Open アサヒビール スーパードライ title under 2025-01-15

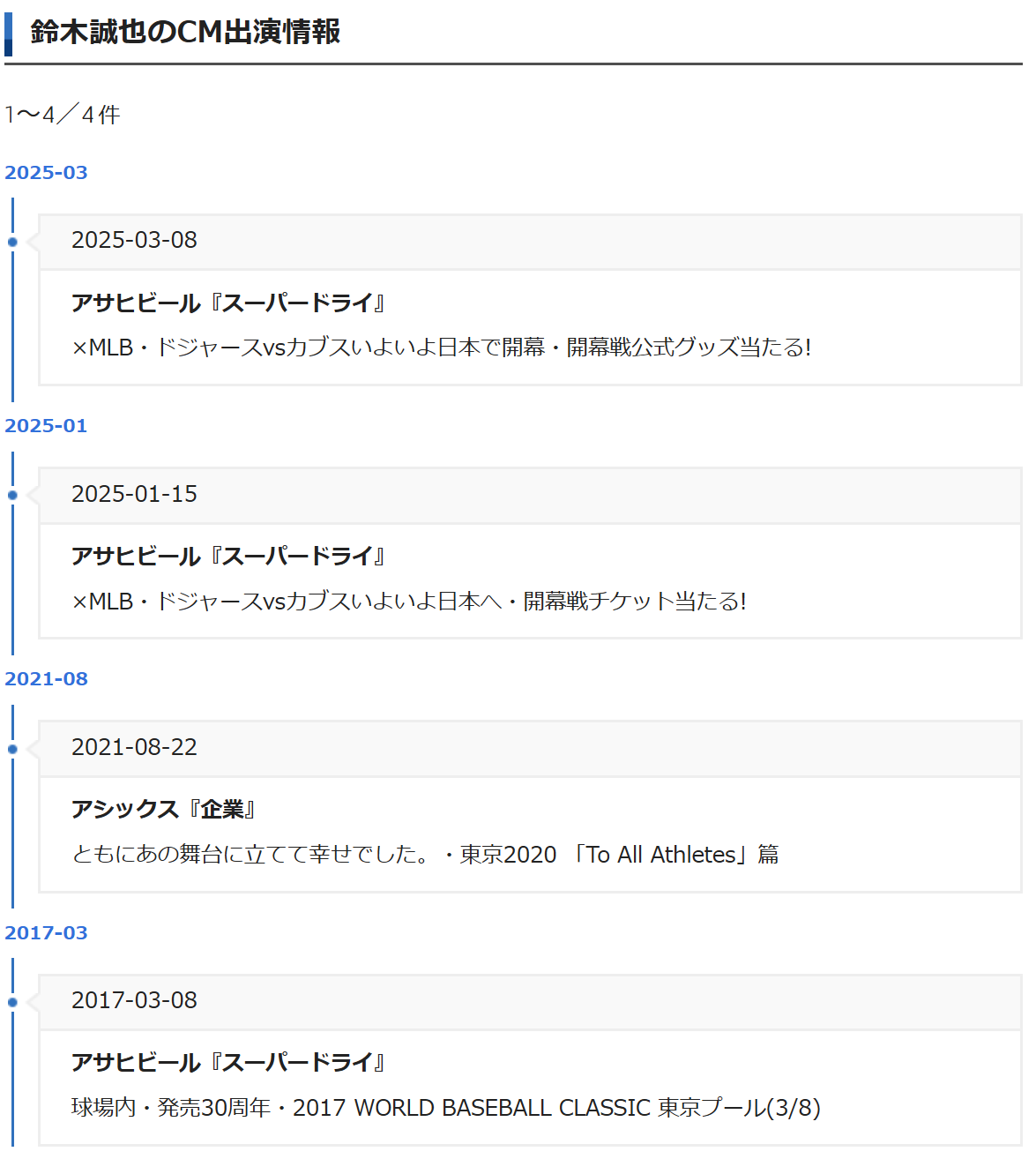(x=228, y=556)
